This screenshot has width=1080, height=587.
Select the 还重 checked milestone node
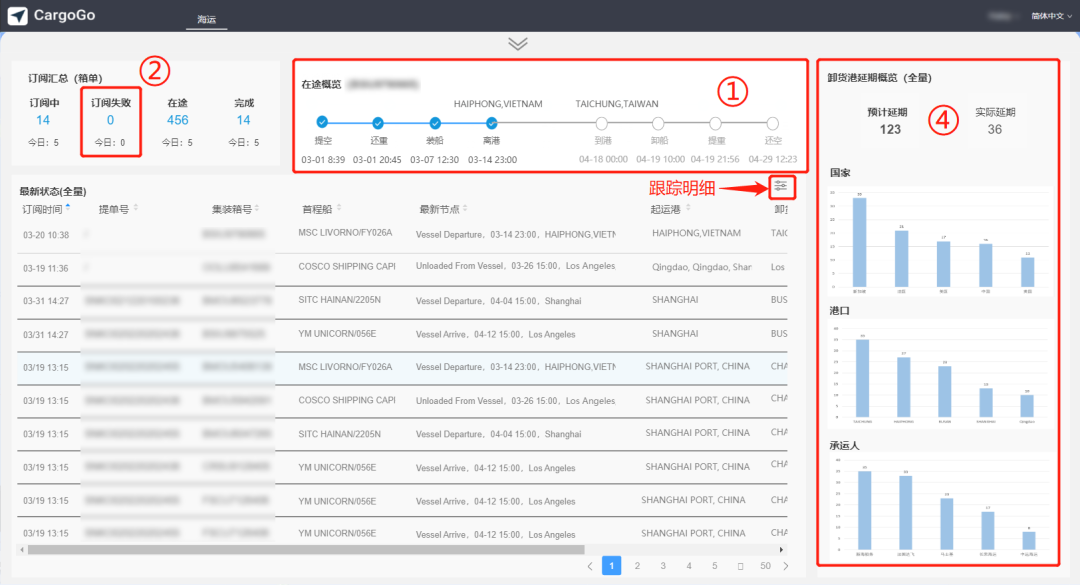coord(378,123)
